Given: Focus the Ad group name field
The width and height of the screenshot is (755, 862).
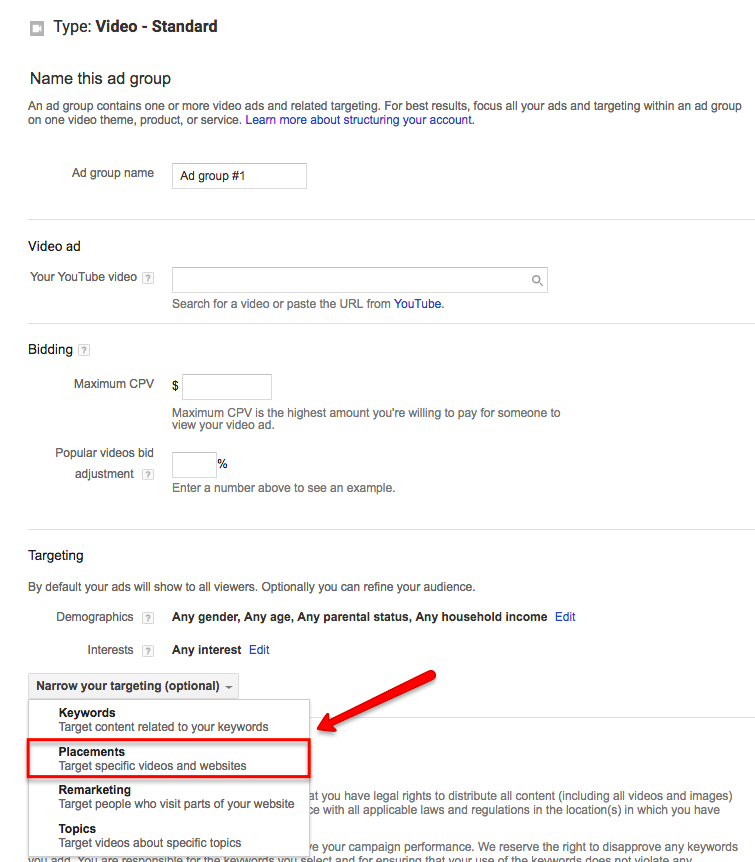Looking at the screenshot, I should 239,176.
